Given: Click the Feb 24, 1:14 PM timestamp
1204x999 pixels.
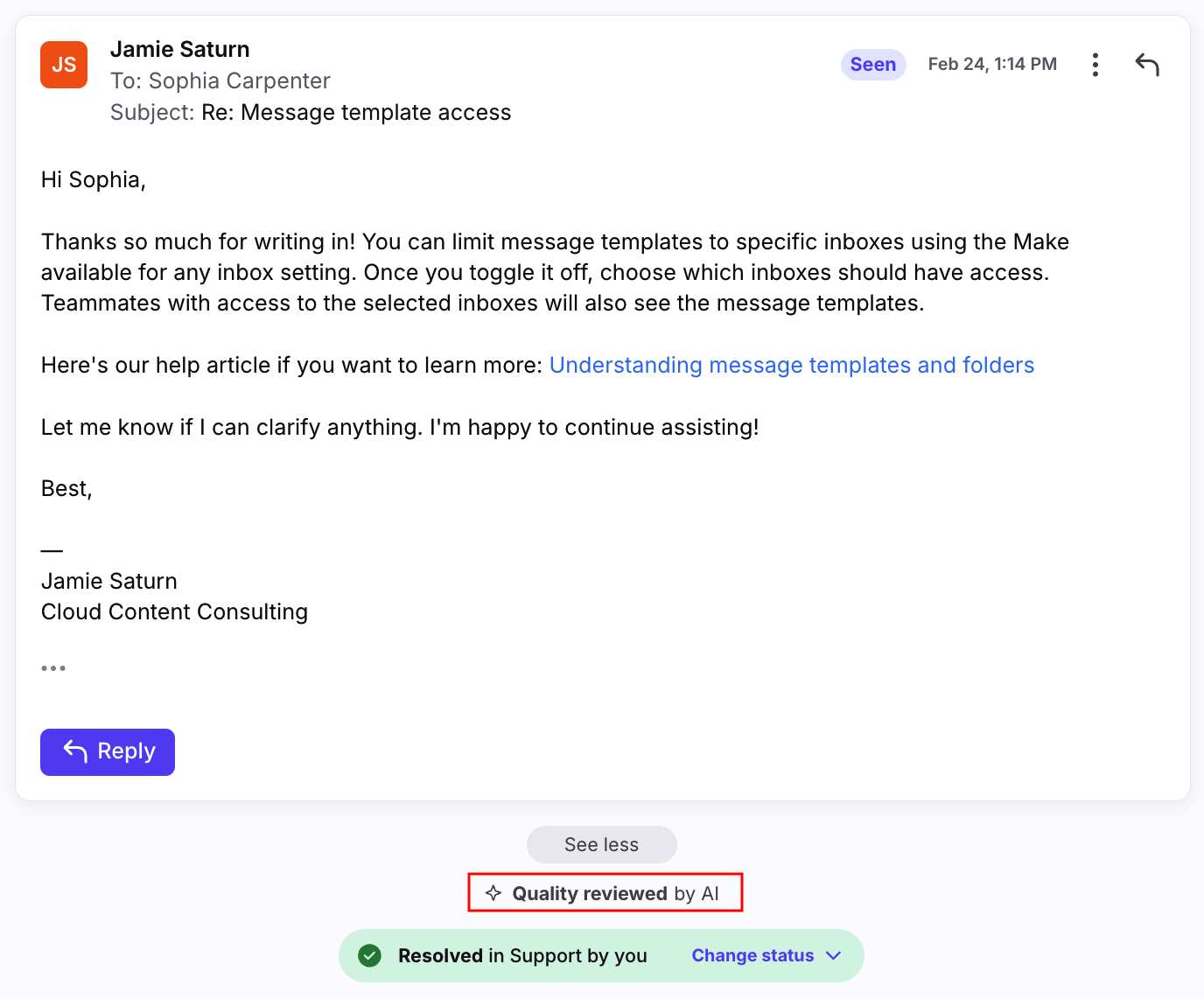Looking at the screenshot, I should point(992,65).
